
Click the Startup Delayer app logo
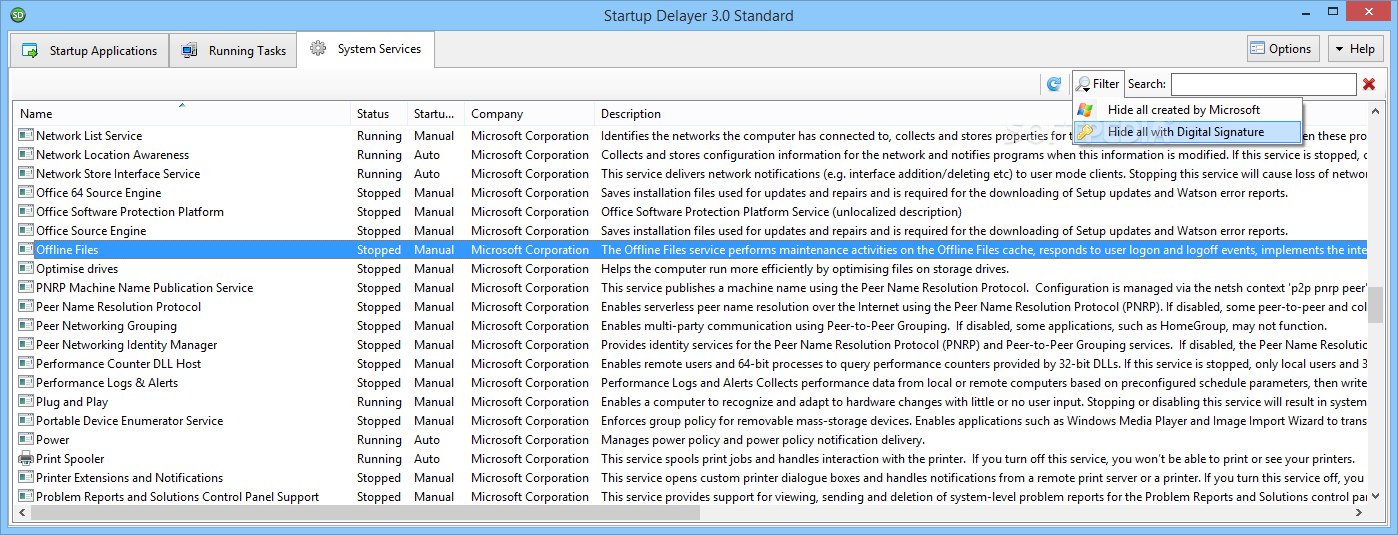point(17,15)
